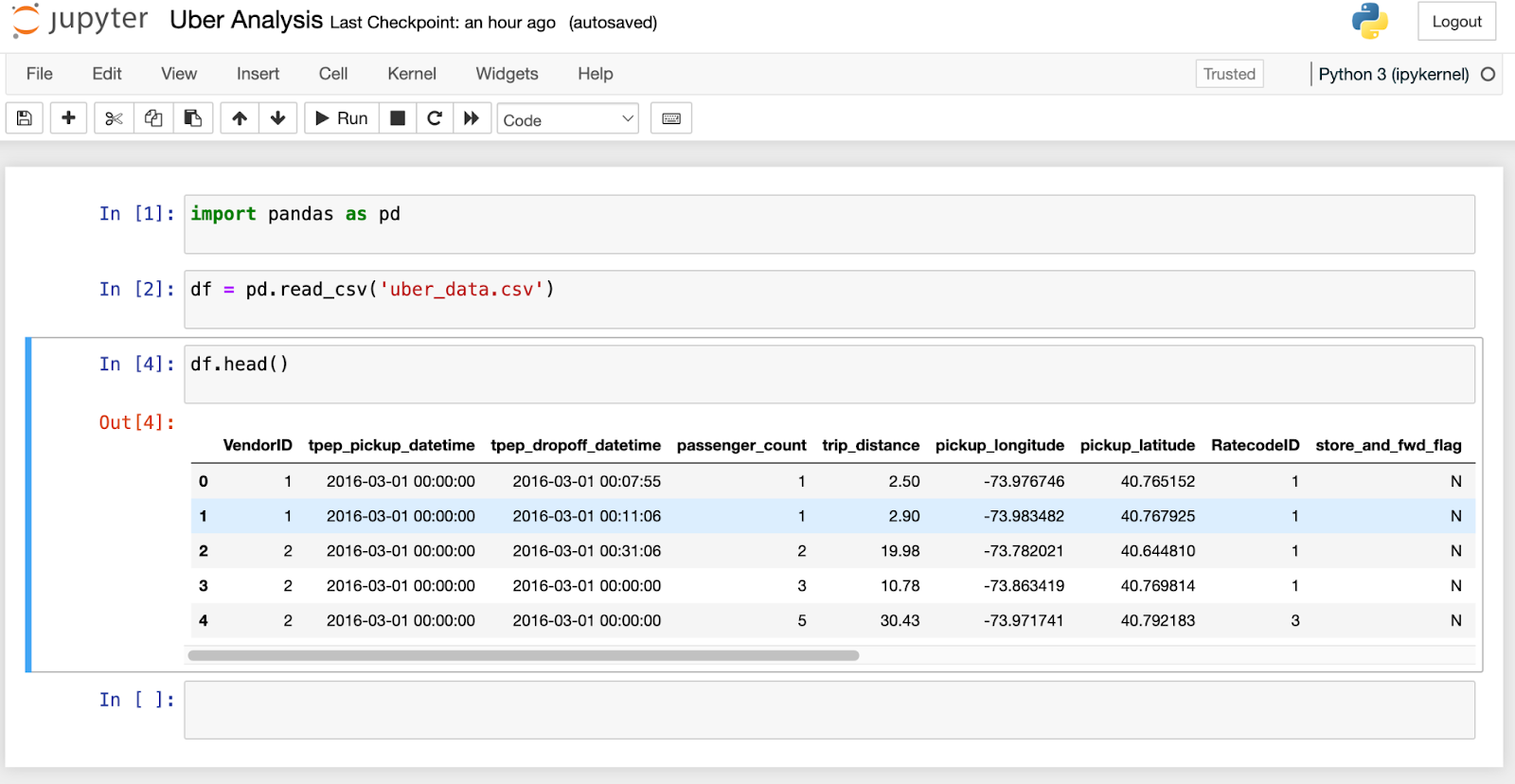Restart kernel and rerun all cells icon
Screen dimensions: 1515x784
pyautogui.click(x=472, y=118)
